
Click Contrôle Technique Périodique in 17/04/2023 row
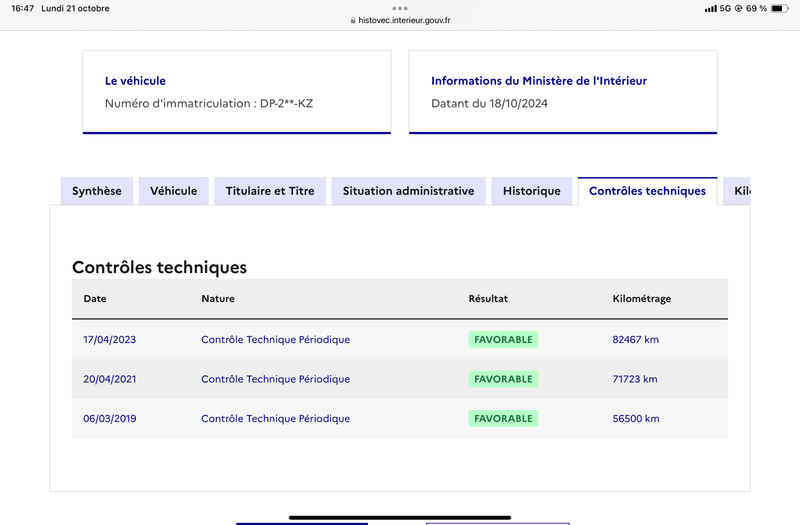[276, 339]
